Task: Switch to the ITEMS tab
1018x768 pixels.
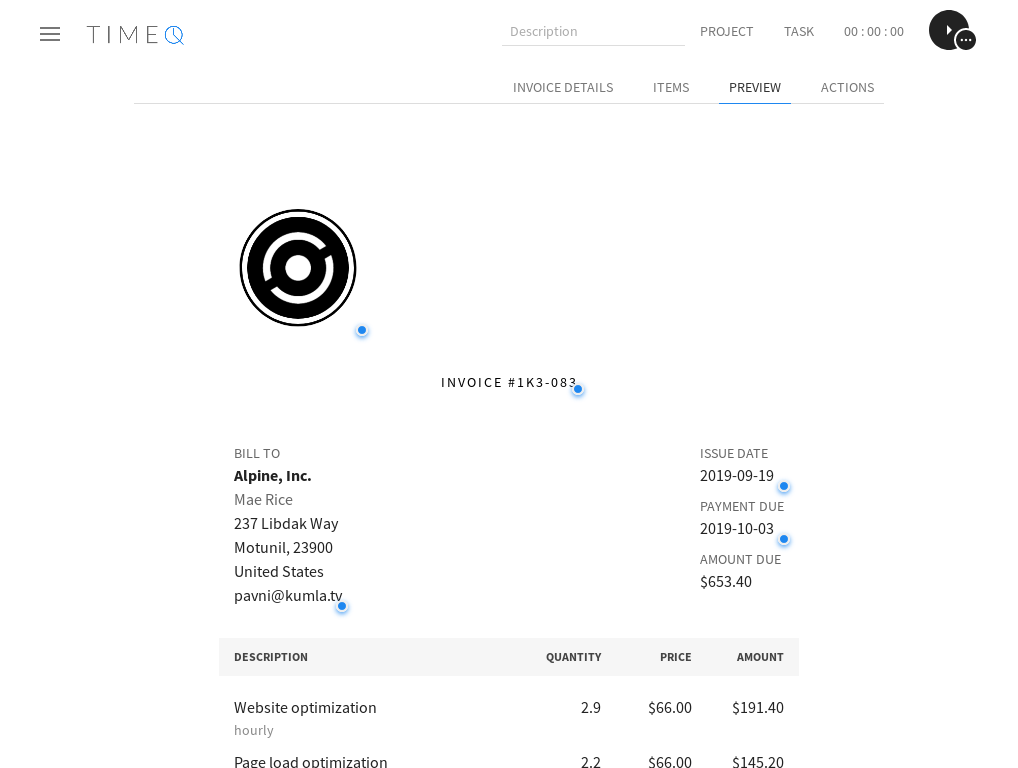Action: tap(671, 87)
